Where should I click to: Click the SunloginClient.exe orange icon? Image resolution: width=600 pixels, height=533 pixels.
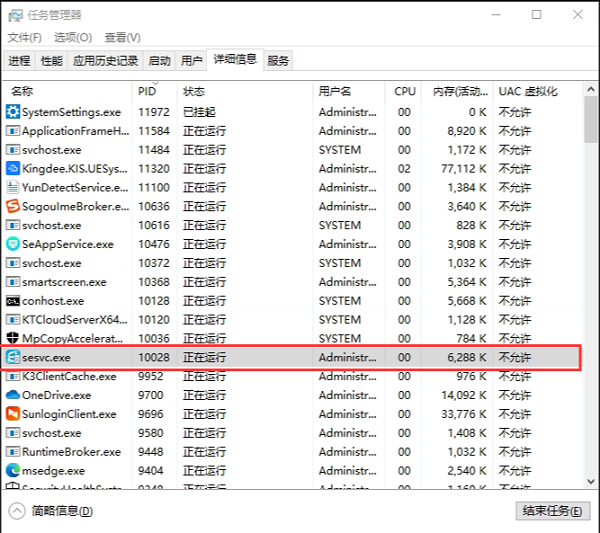(13, 414)
